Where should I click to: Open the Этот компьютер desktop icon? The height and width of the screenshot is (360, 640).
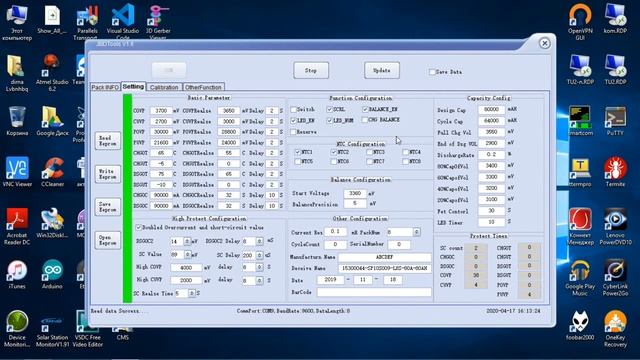(17, 22)
